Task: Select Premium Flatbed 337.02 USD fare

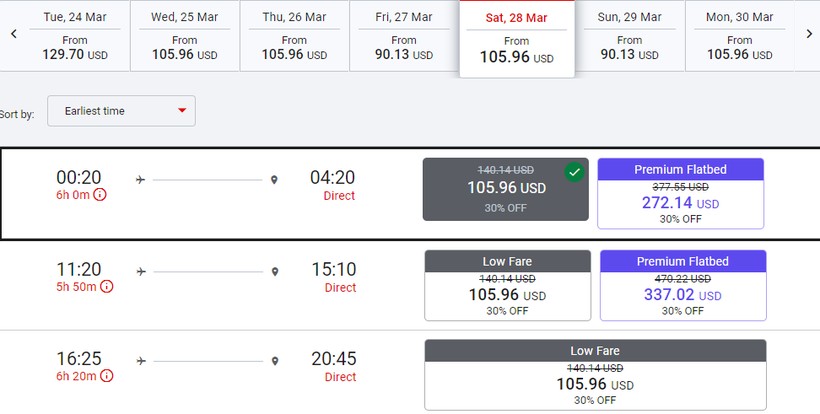Action: [x=682, y=285]
